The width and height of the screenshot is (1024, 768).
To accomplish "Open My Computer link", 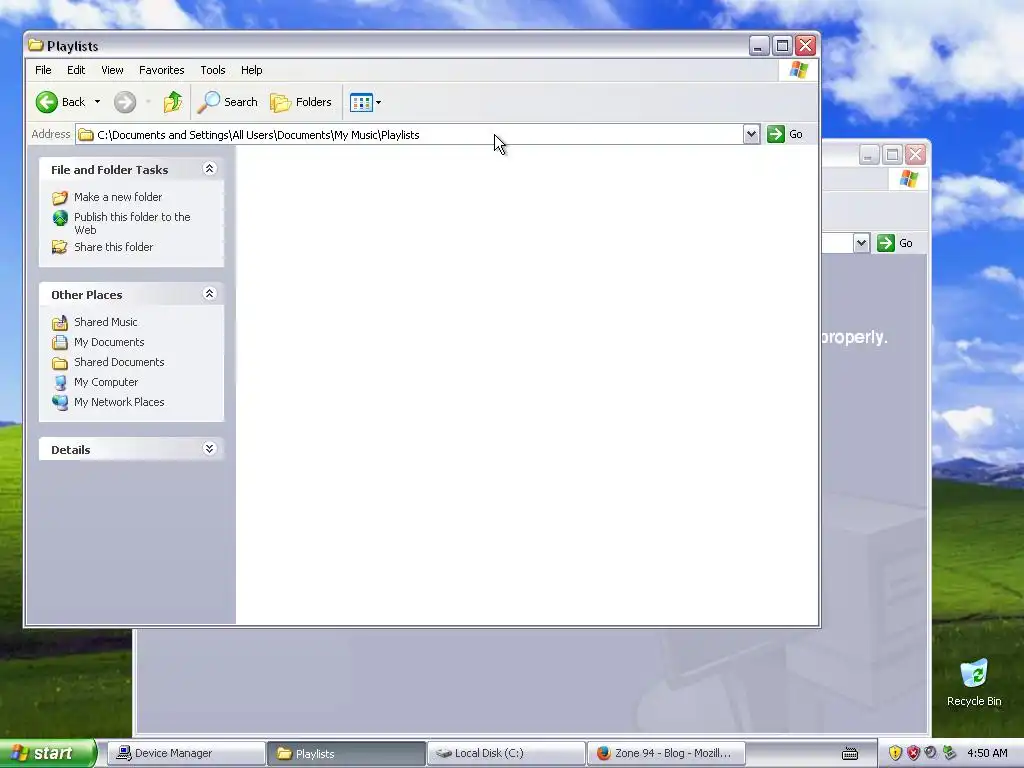I will (106, 382).
